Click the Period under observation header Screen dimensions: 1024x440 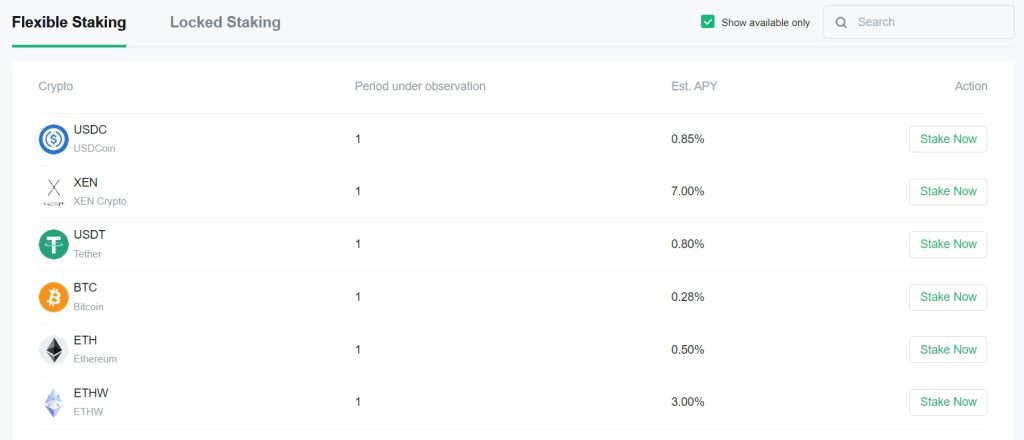point(420,86)
